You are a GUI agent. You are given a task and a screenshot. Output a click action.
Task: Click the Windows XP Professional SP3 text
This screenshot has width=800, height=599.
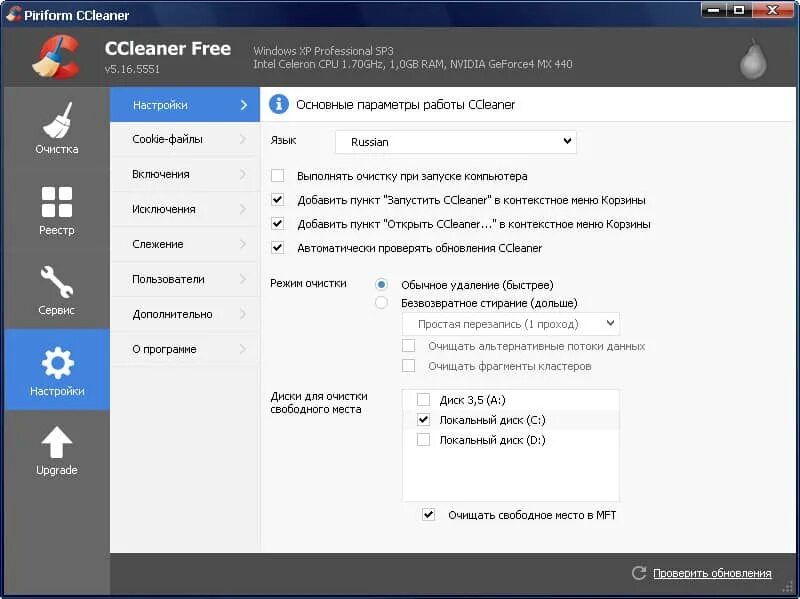pyautogui.click(x=323, y=51)
